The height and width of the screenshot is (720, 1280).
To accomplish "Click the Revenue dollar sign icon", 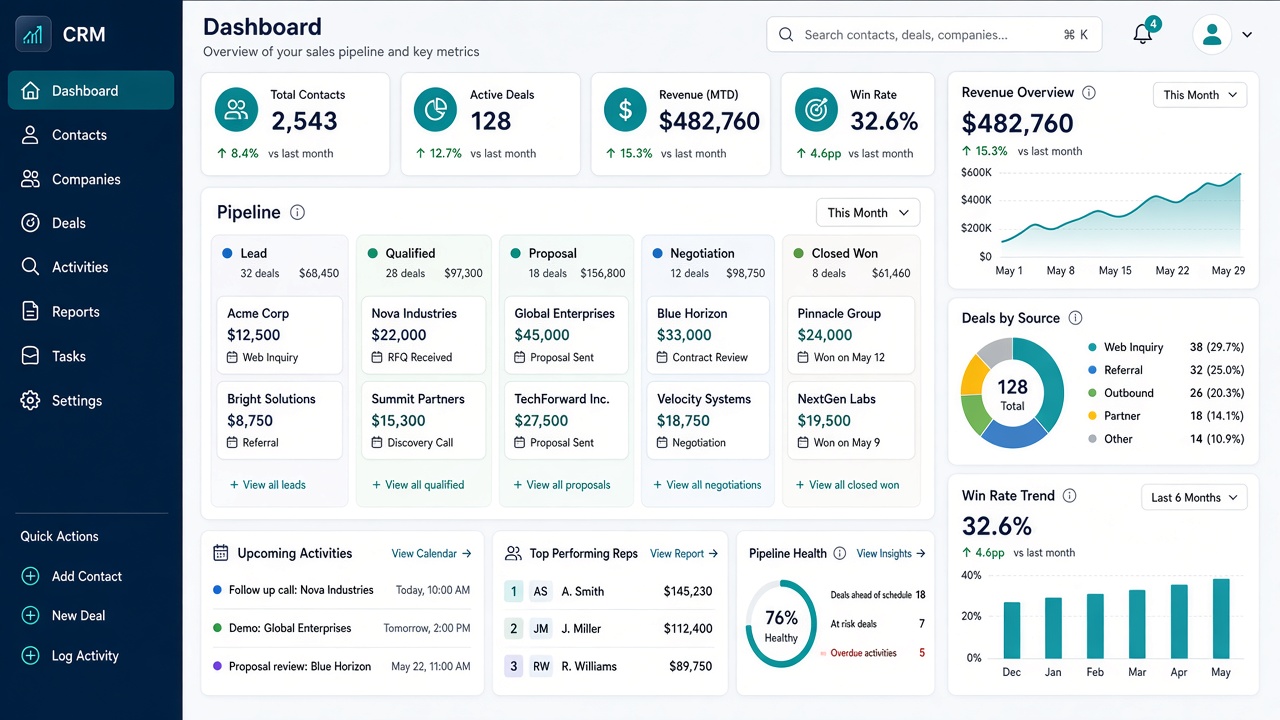I will pos(626,110).
